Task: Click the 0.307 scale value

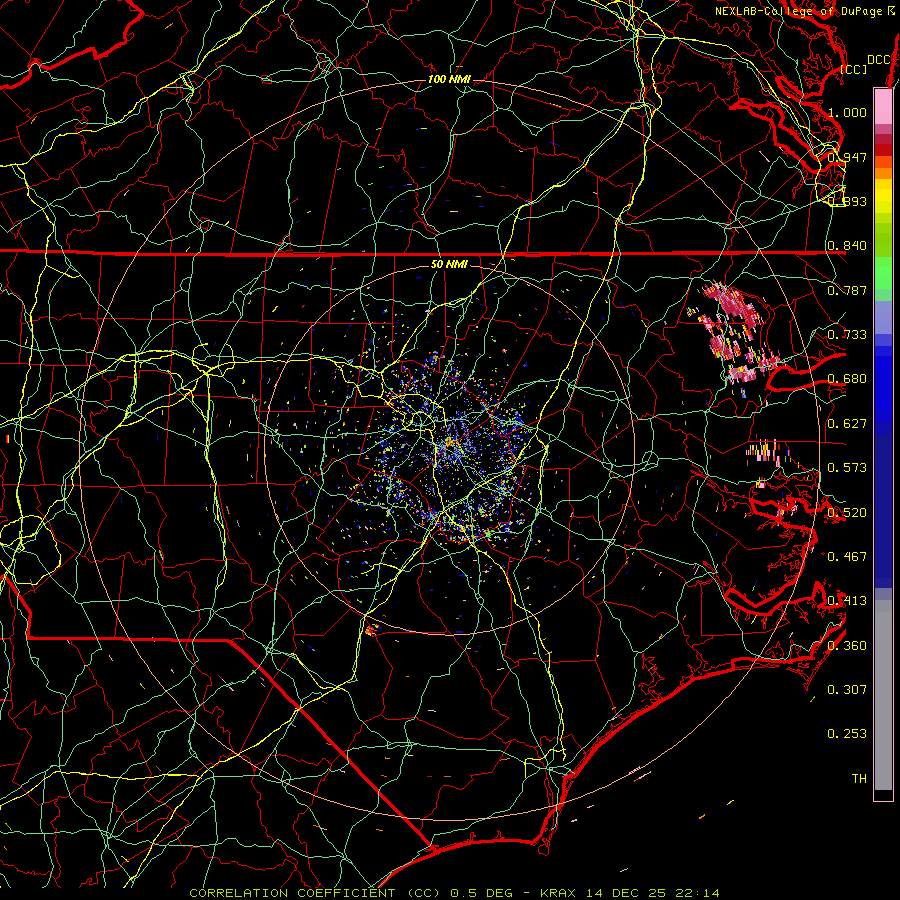Action: tap(847, 690)
